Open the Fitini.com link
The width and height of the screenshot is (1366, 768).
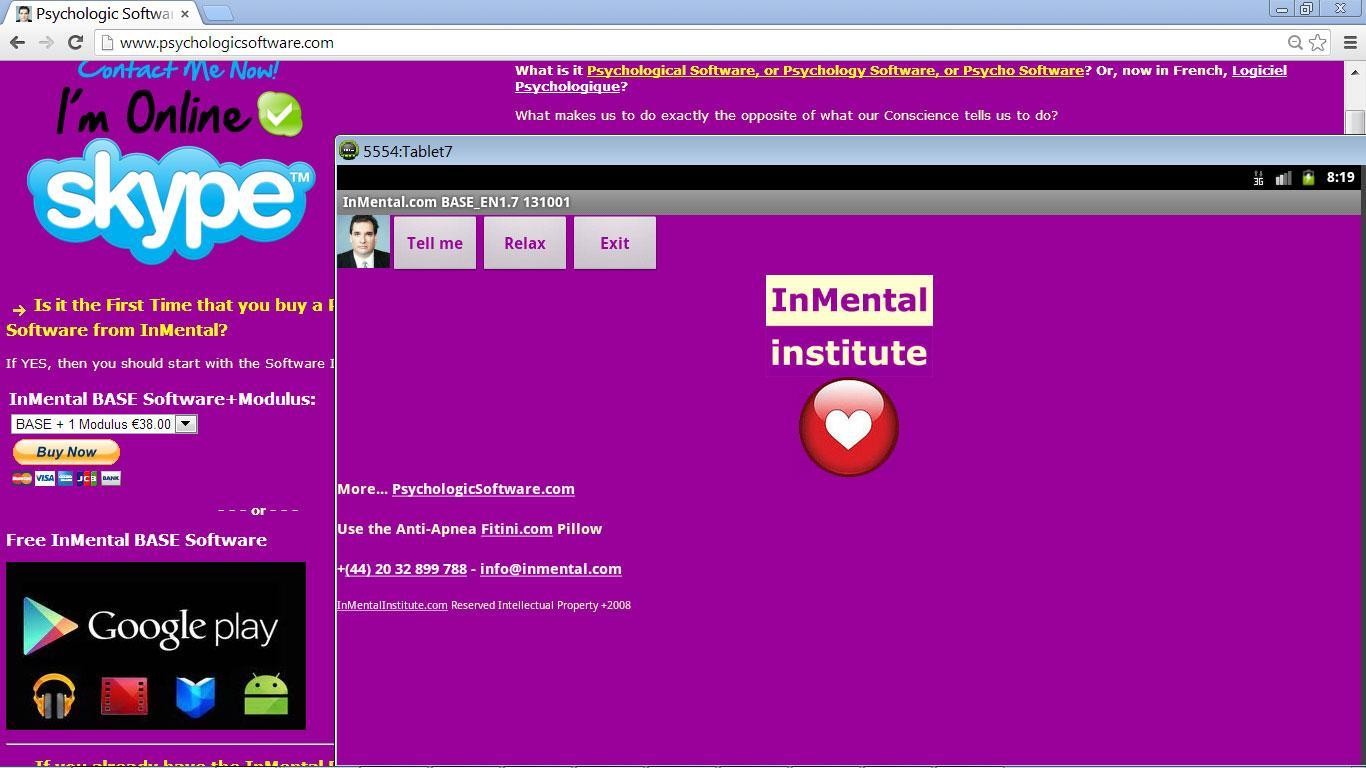(517, 529)
